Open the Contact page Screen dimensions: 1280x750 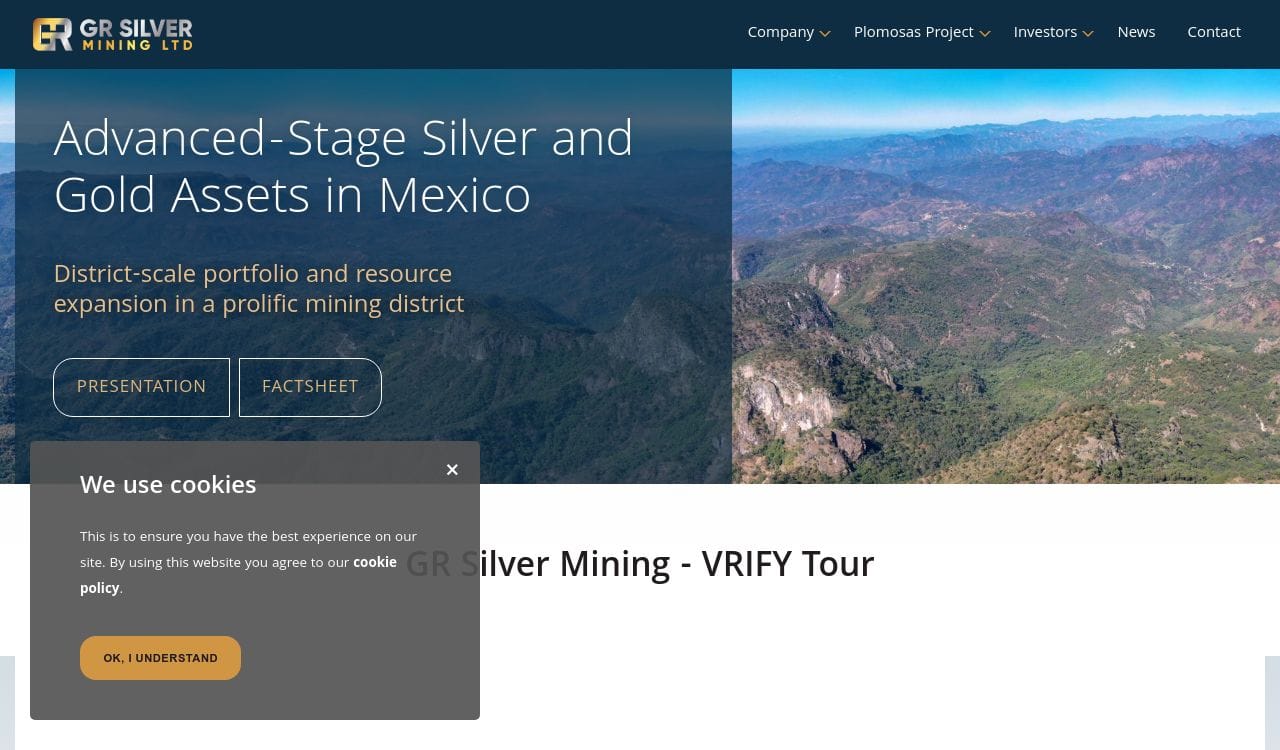1213,32
